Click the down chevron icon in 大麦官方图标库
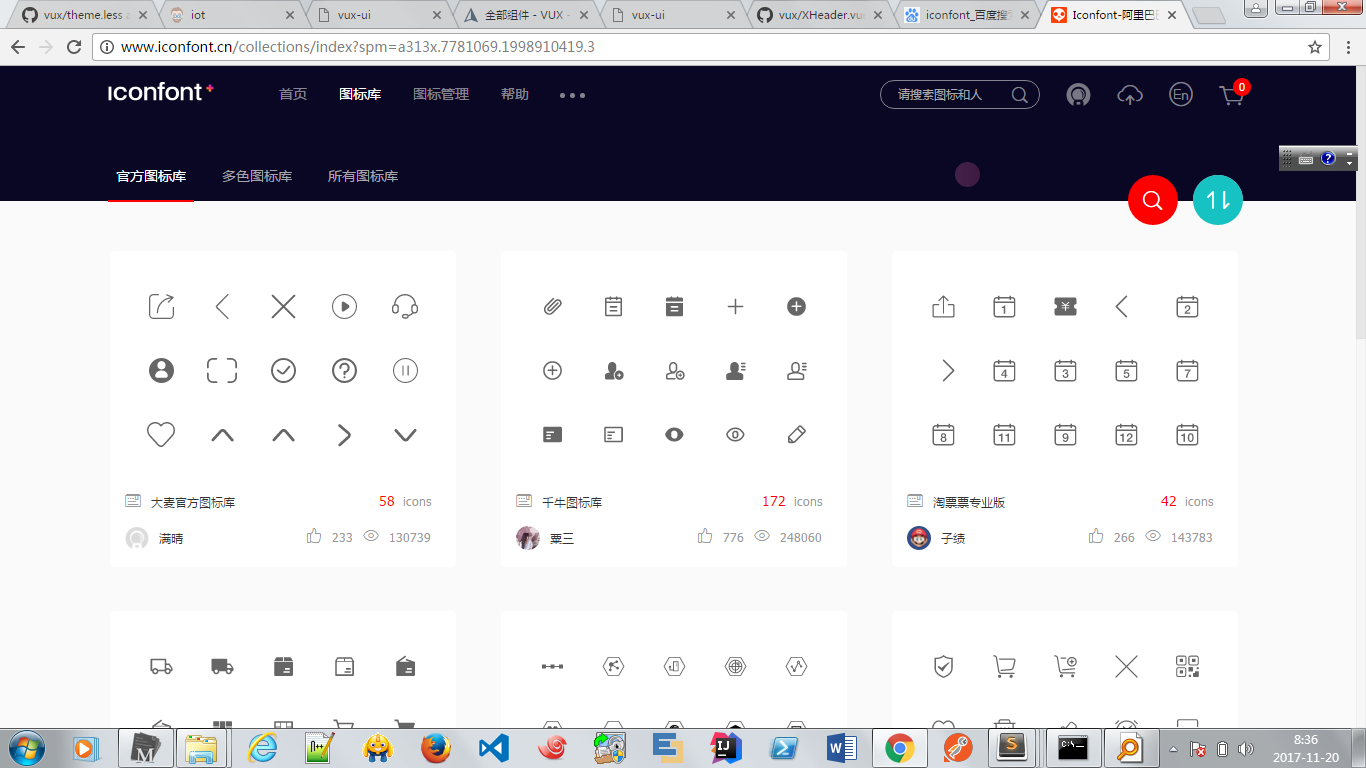Image resolution: width=1366 pixels, height=768 pixels. [x=405, y=434]
